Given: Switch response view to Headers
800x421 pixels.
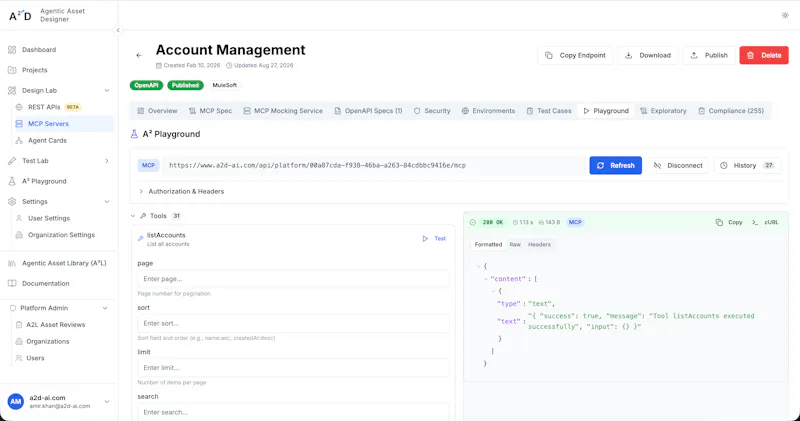Looking at the screenshot, I should pyautogui.click(x=539, y=244).
